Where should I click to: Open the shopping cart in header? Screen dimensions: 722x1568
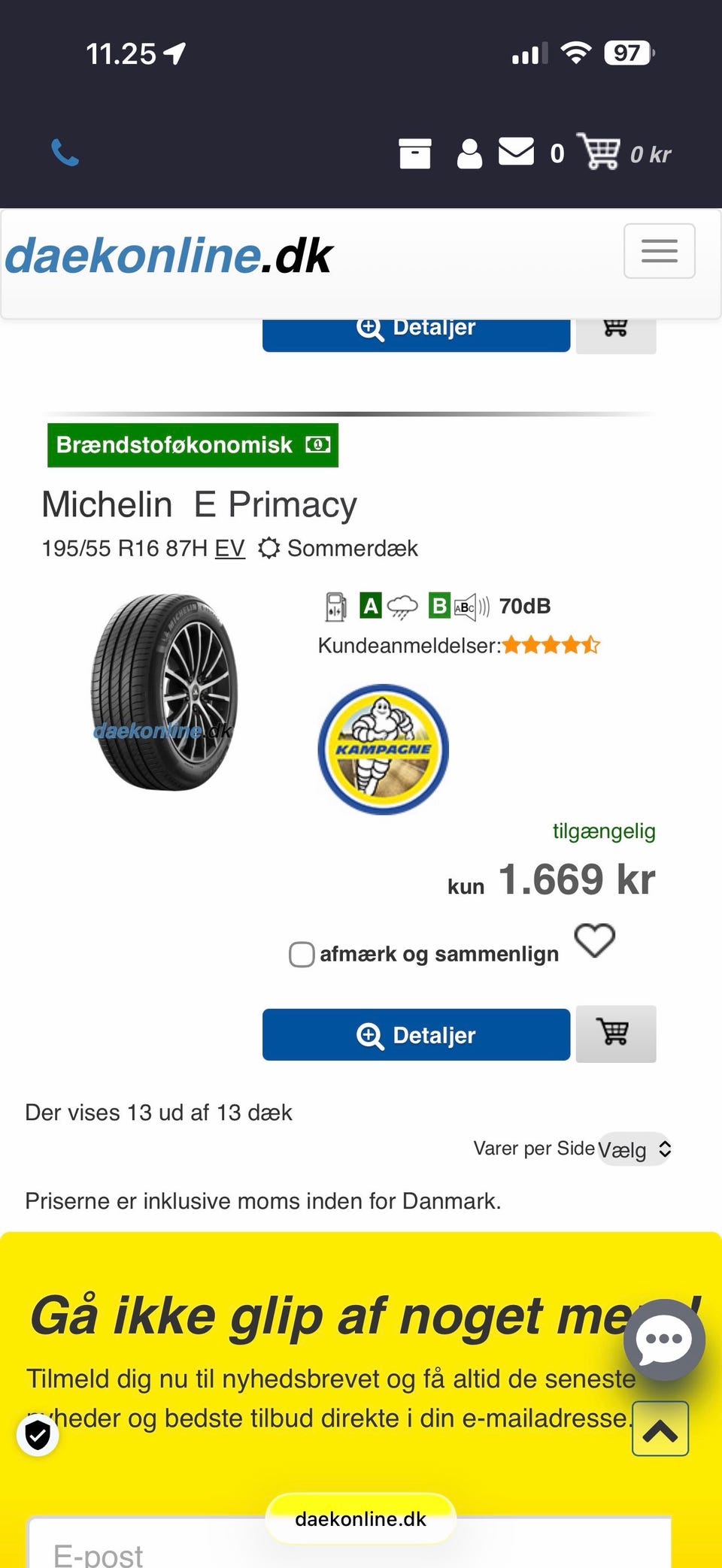(599, 151)
